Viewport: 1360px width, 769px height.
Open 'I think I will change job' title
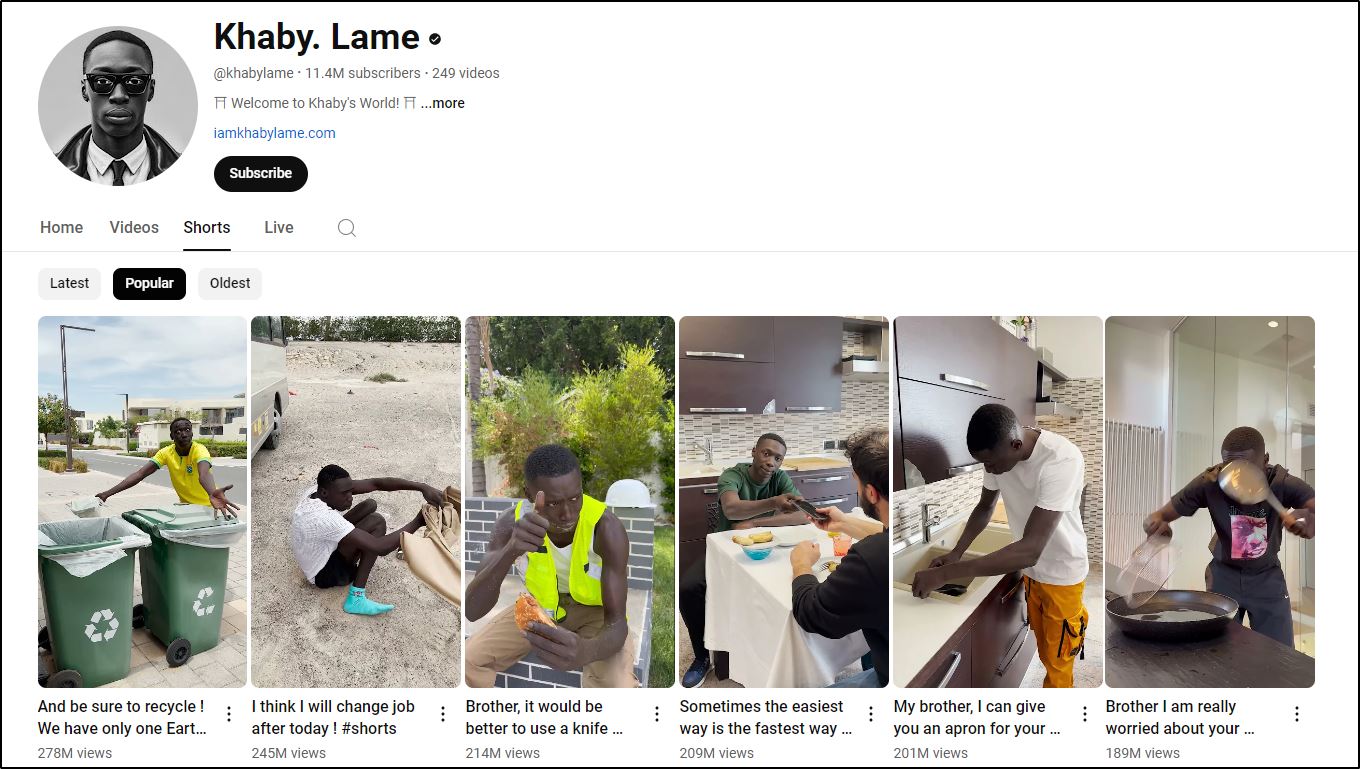point(333,717)
